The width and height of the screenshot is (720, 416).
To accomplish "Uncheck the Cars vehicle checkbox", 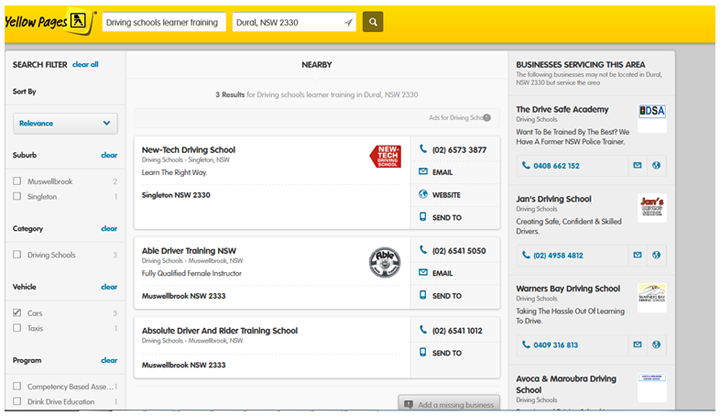I will click(x=17, y=313).
